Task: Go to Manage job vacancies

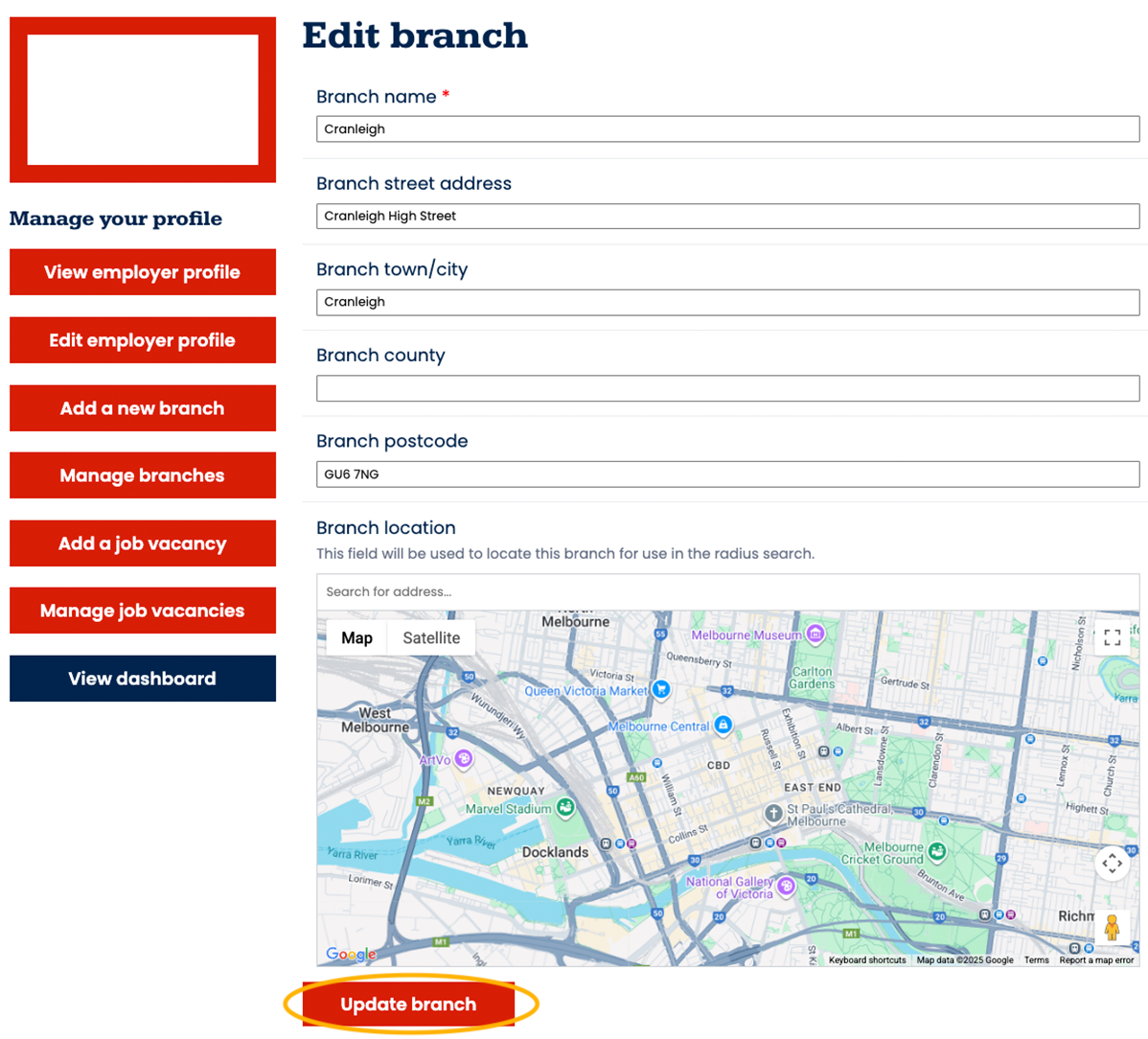Action: click(x=143, y=611)
